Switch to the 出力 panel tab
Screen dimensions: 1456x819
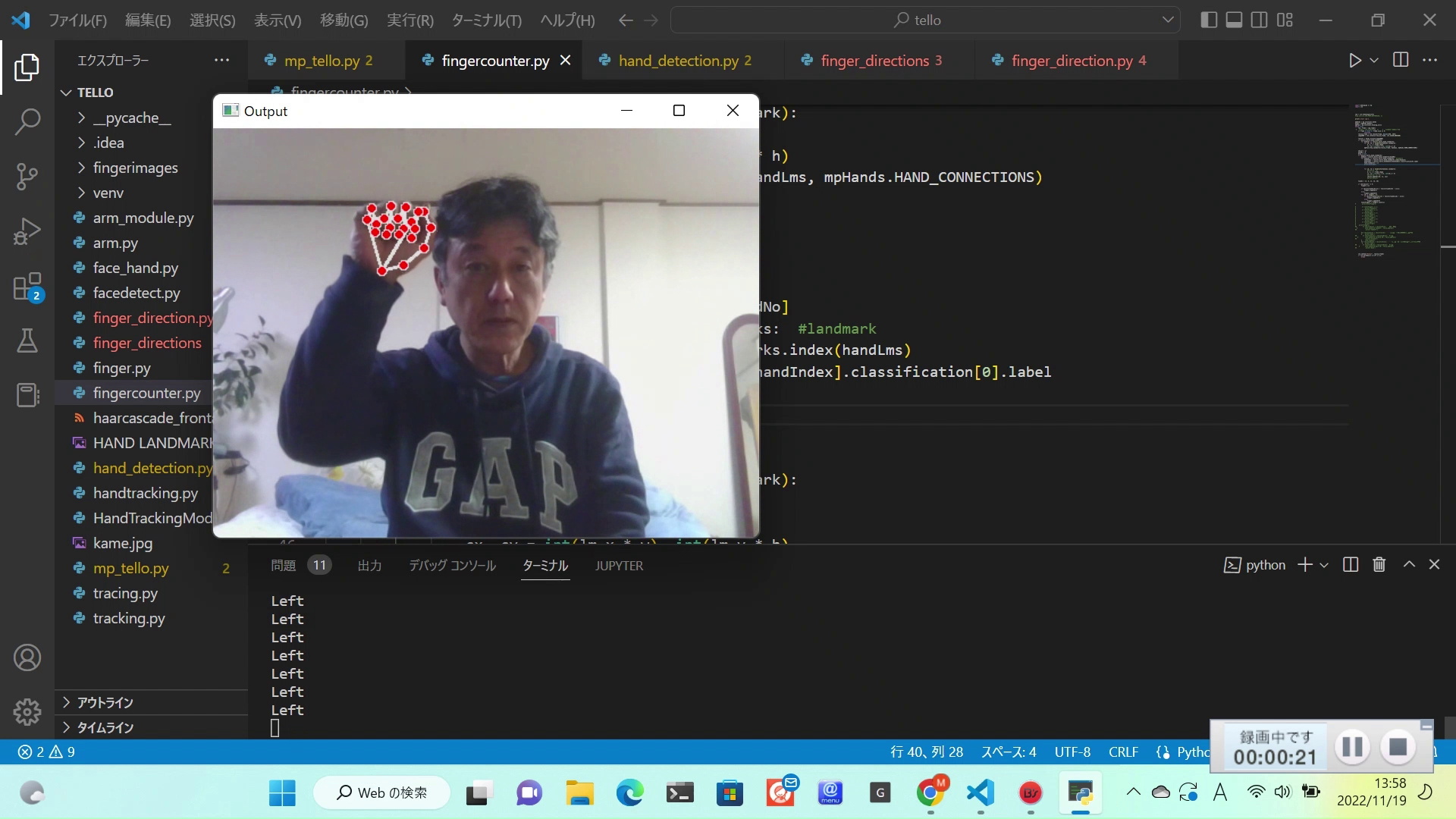click(369, 566)
